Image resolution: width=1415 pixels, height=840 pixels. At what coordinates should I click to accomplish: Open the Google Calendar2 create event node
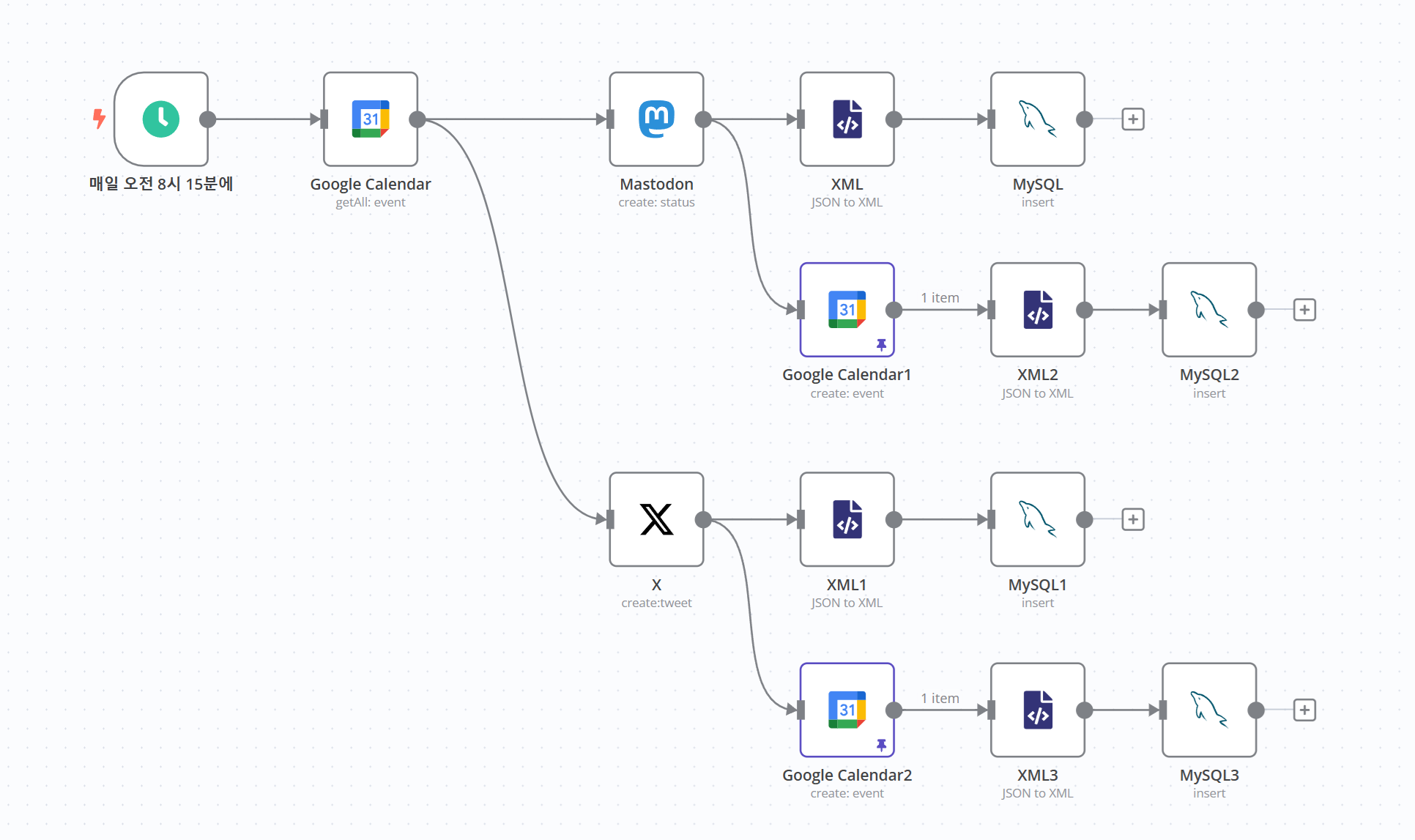pos(847,710)
